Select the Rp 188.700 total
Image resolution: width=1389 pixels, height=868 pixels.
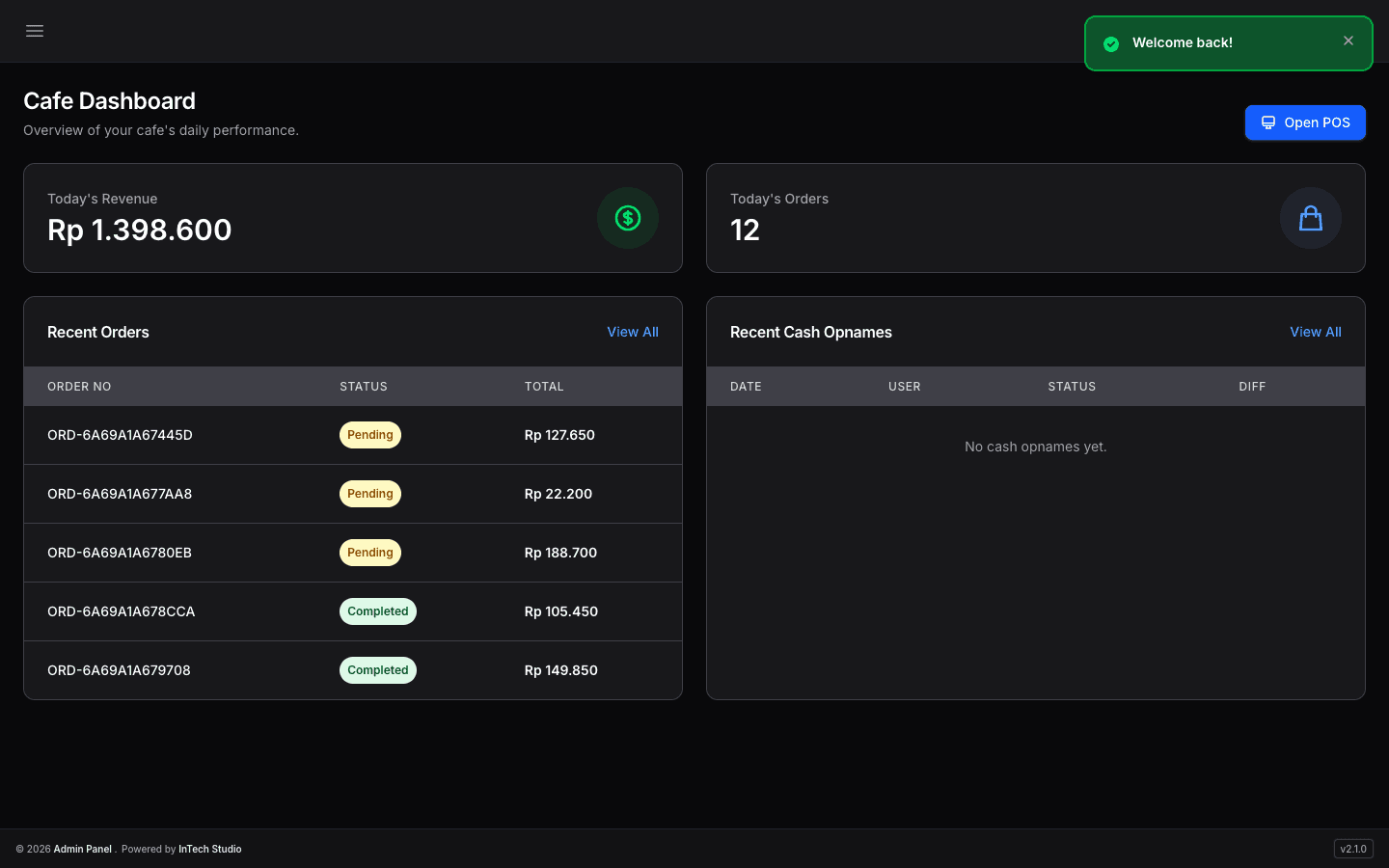tap(560, 553)
